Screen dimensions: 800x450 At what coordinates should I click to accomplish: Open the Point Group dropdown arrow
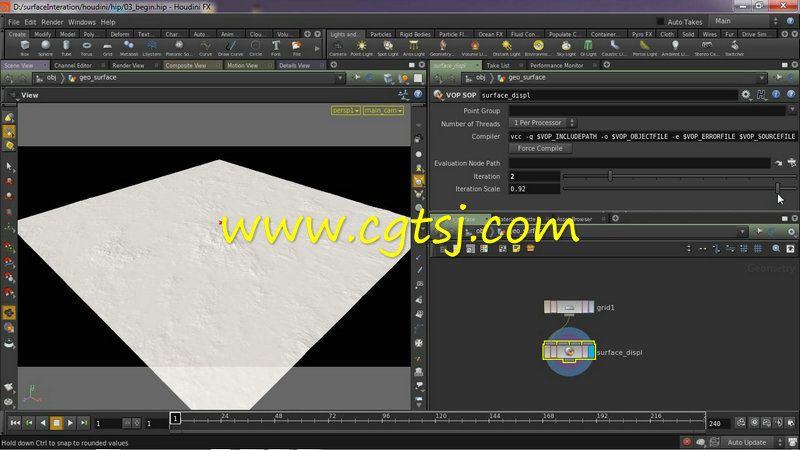pos(792,110)
